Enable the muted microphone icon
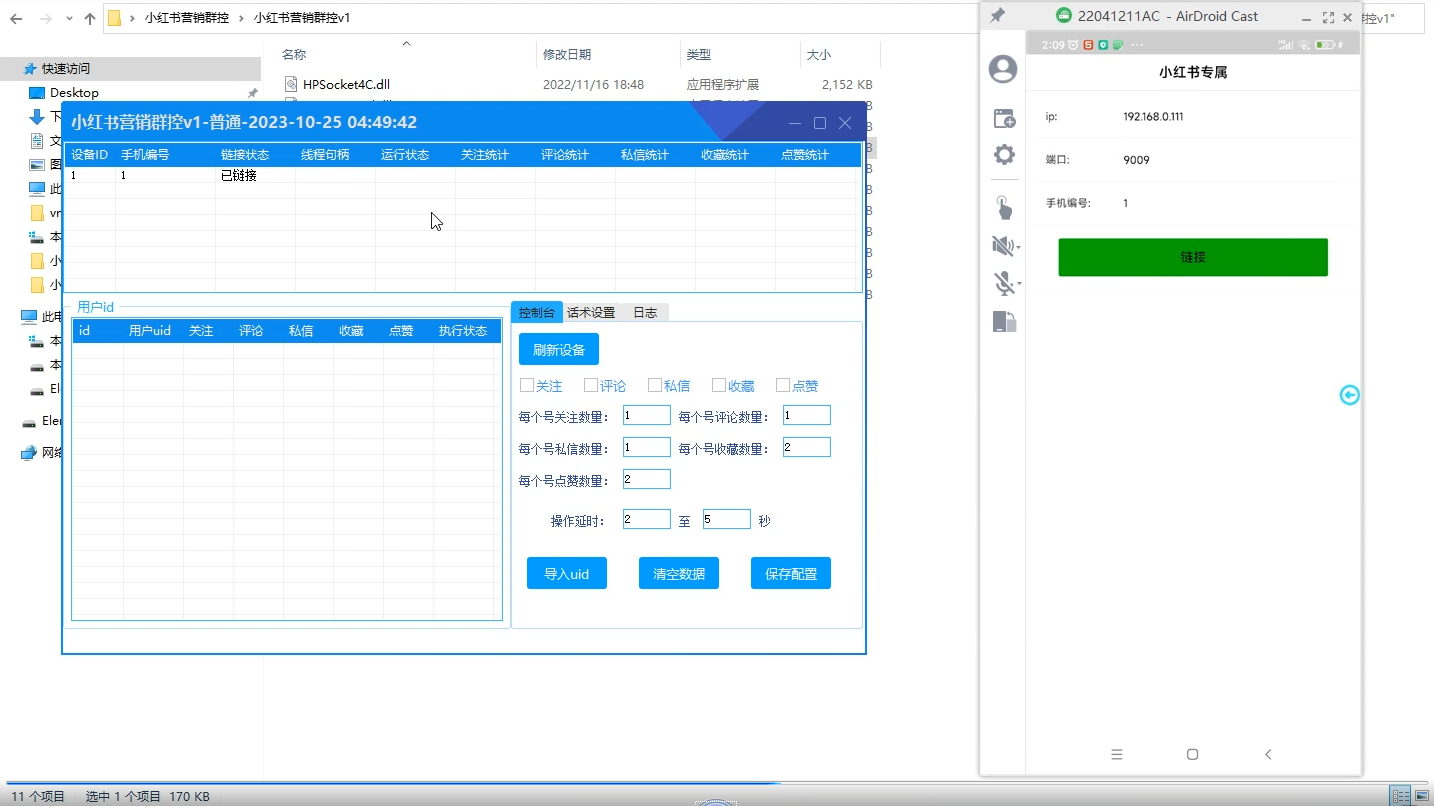Screen dimensions: 1434x806 [x=1002, y=284]
